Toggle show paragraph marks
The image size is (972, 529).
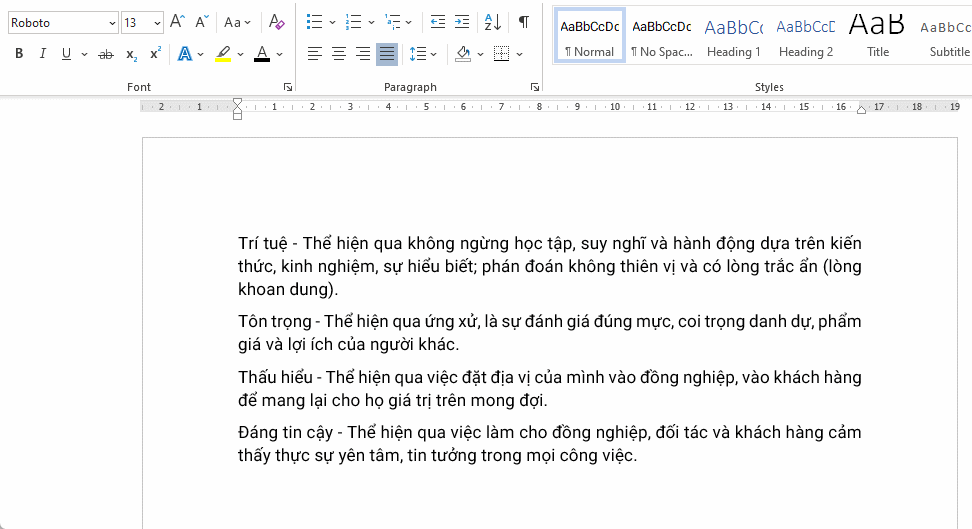click(524, 22)
